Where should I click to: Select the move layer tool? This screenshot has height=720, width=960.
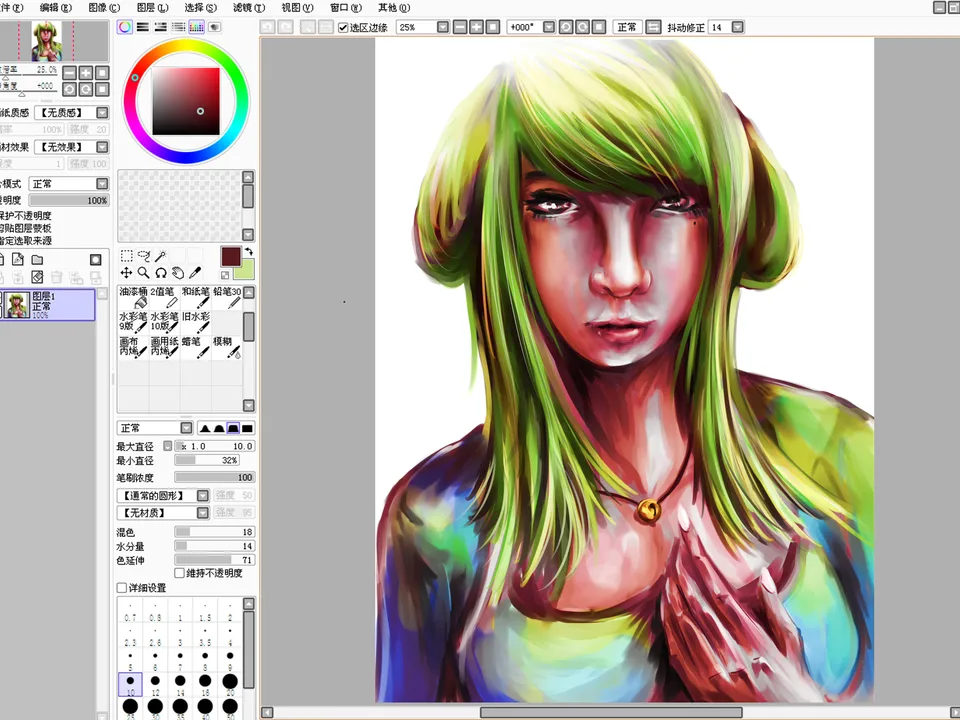[x=127, y=273]
